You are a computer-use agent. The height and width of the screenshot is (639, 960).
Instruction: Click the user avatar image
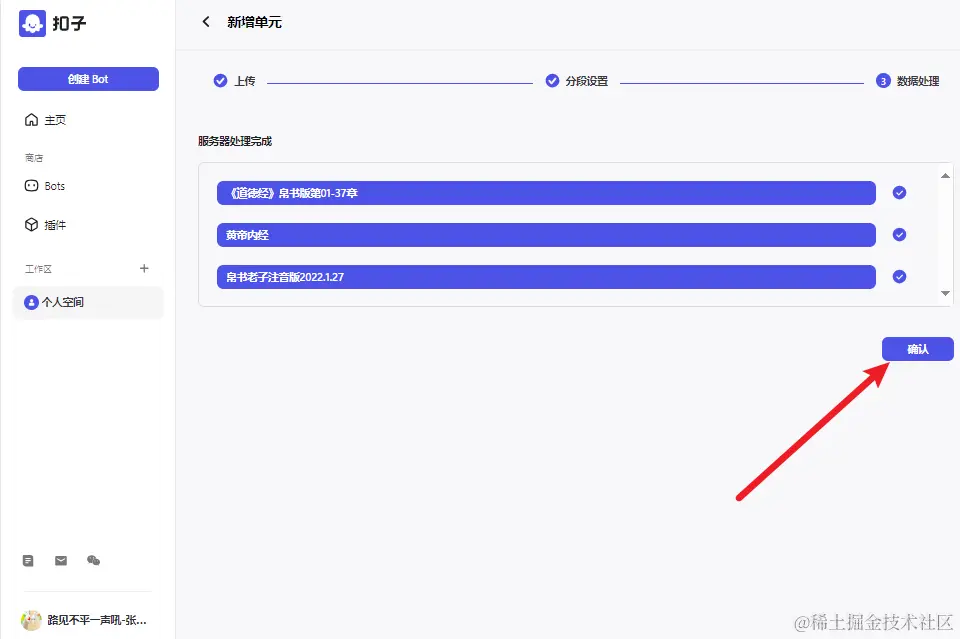pyautogui.click(x=31, y=620)
